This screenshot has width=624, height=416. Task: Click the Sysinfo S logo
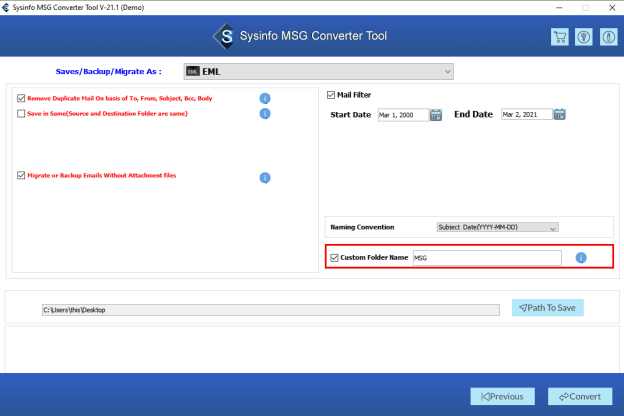(x=225, y=36)
